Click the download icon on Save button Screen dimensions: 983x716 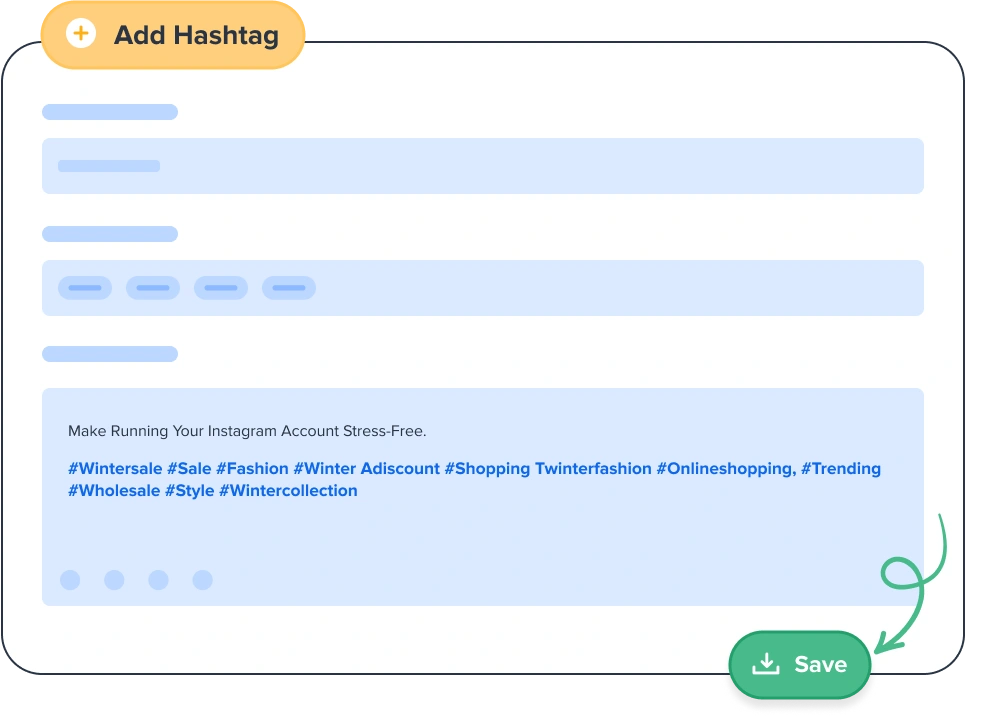click(x=766, y=664)
